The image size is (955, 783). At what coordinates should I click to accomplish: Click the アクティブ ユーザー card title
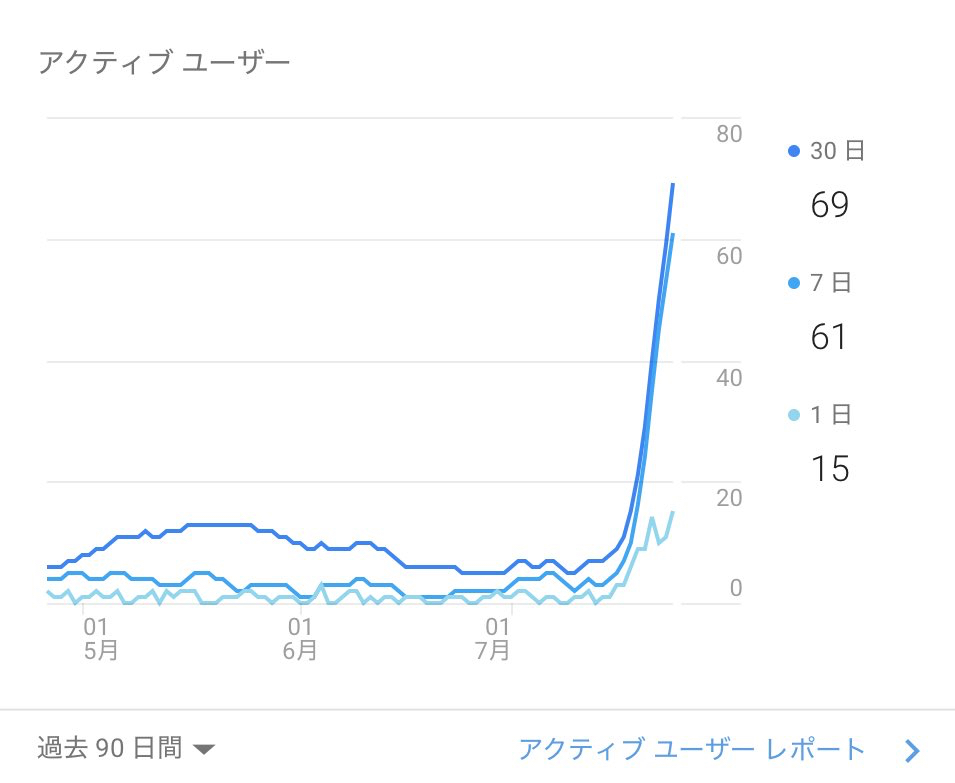point(164,63)
